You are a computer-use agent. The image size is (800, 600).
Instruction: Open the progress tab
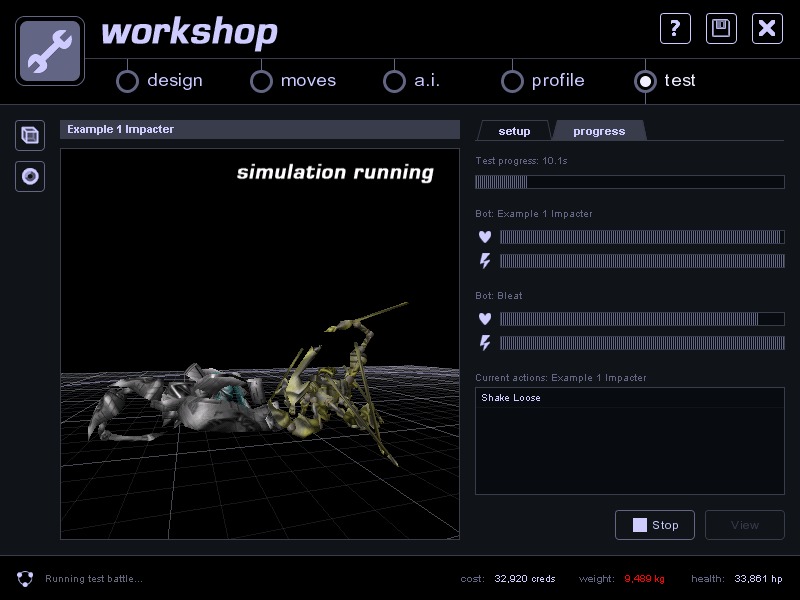click(599, 131)
